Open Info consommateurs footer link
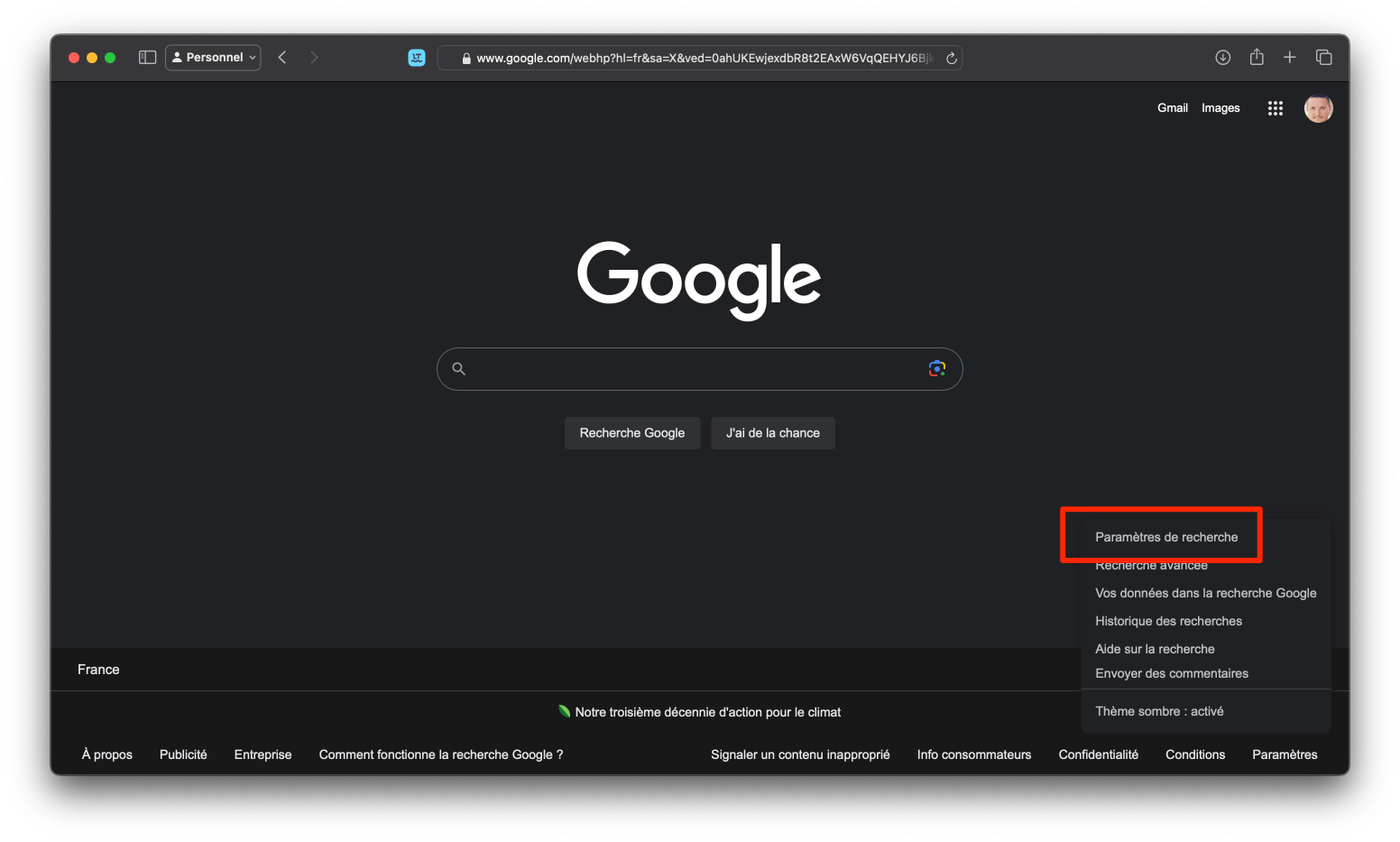1400x842 pixels. coord(974,754)
